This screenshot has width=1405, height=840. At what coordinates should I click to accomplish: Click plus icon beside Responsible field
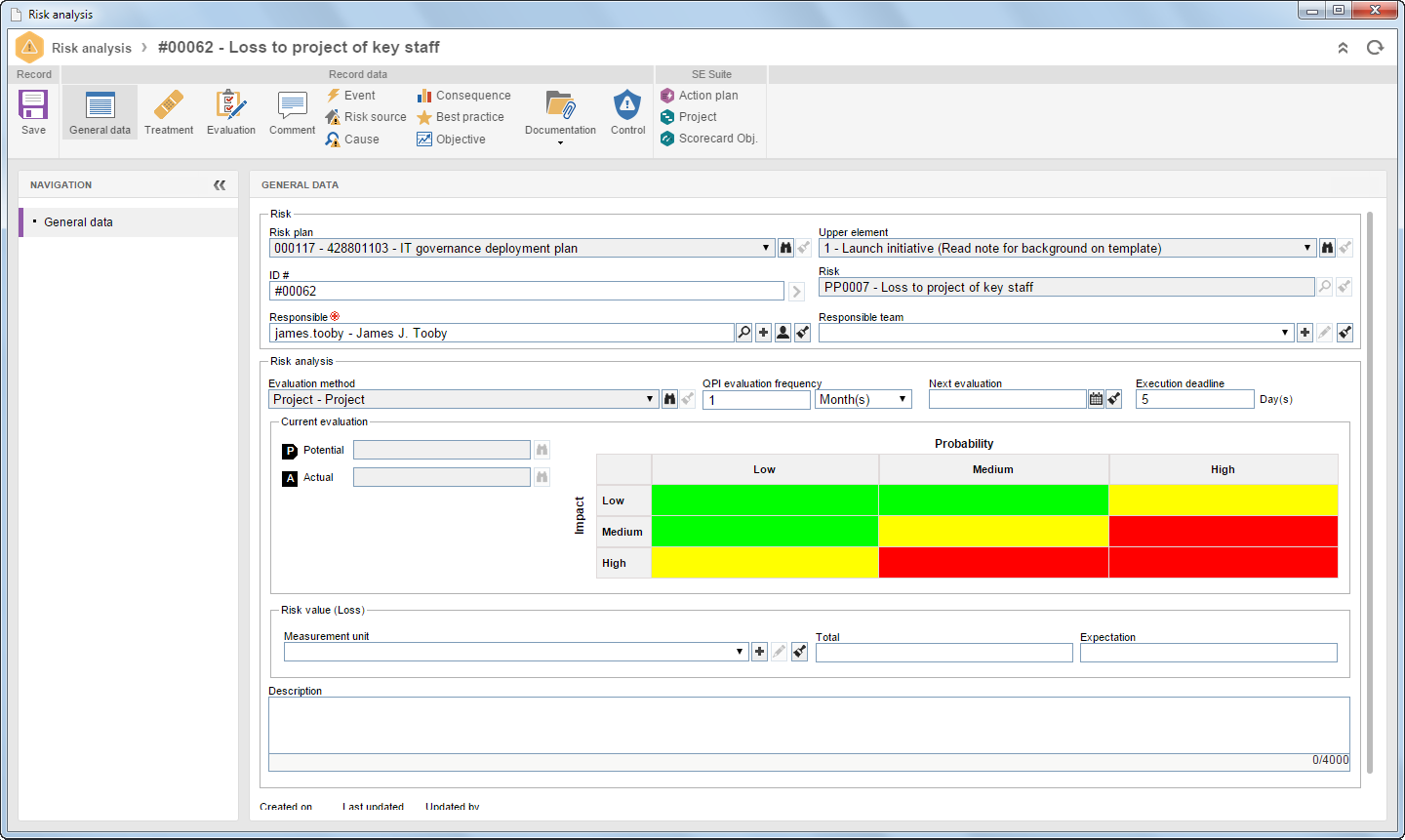(x=763, y=333)
